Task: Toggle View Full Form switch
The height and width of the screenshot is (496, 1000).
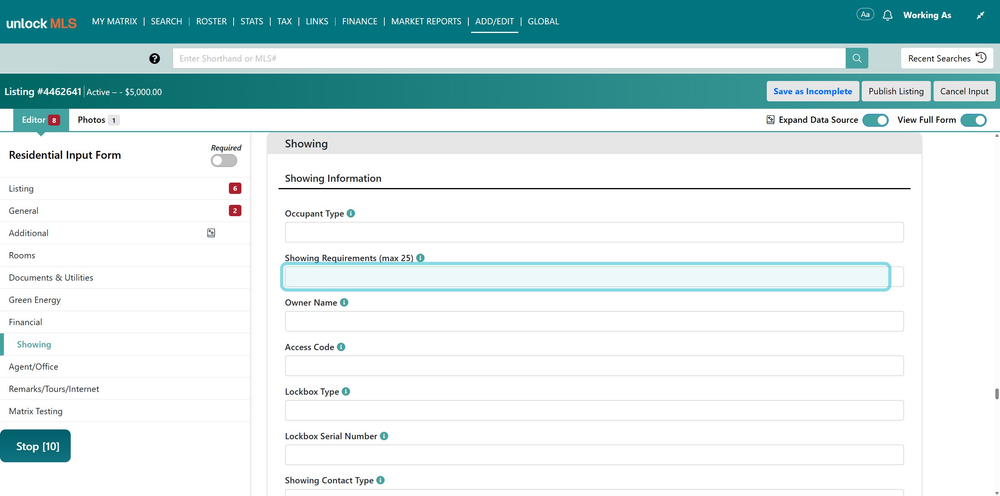Action: coord(973,120)
